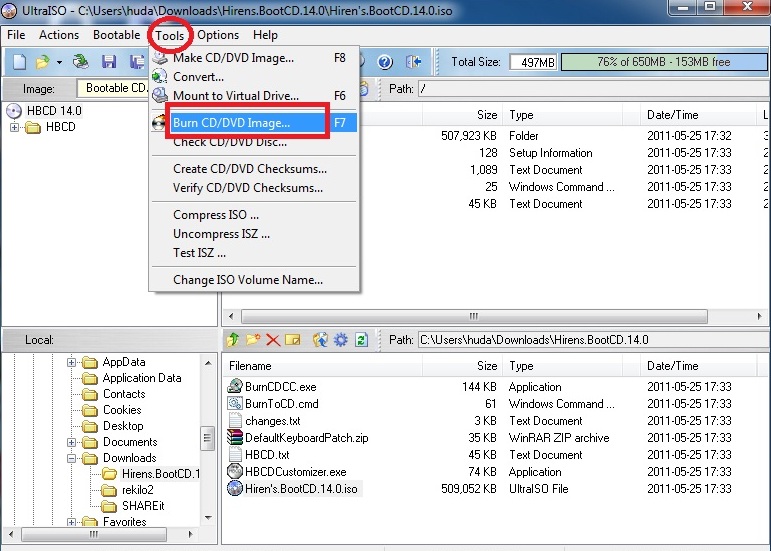The width and height of the screenshot is (771, 551).
Task: Select the rekilo2 folder in Local tree
Action: 138,490
